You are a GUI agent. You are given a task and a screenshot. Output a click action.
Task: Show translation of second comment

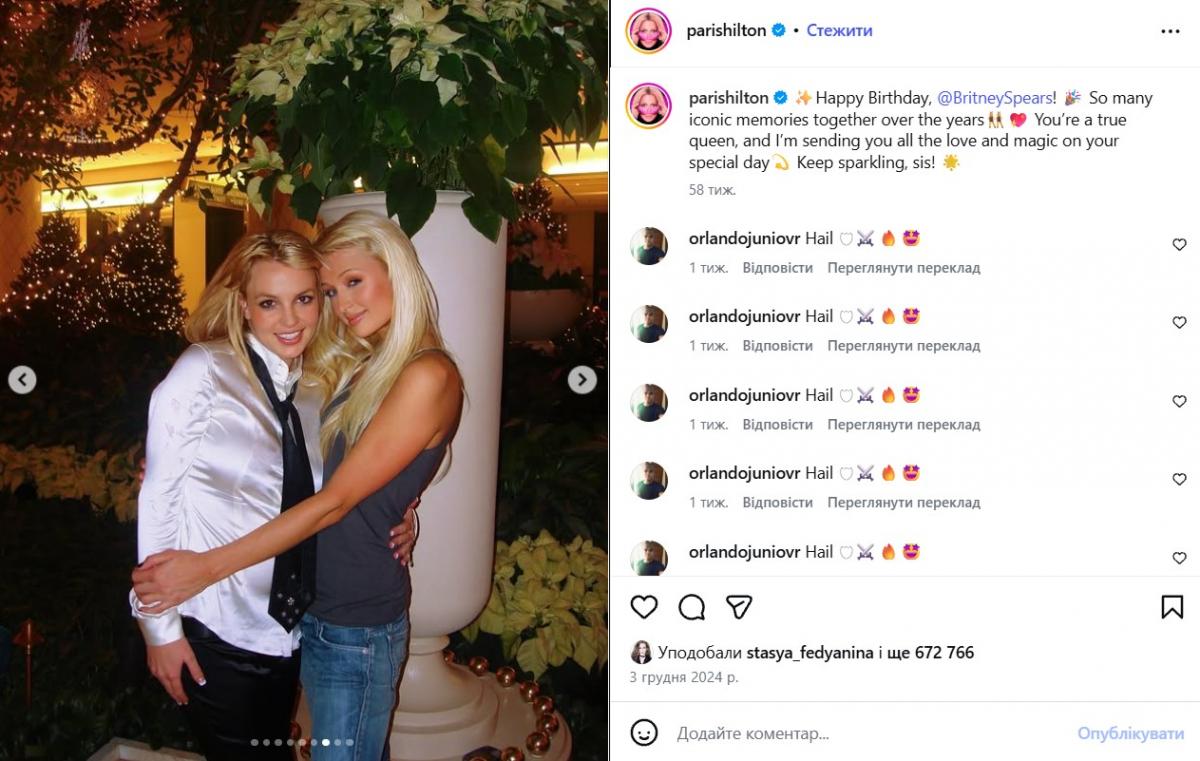click(x=904, y=346)
